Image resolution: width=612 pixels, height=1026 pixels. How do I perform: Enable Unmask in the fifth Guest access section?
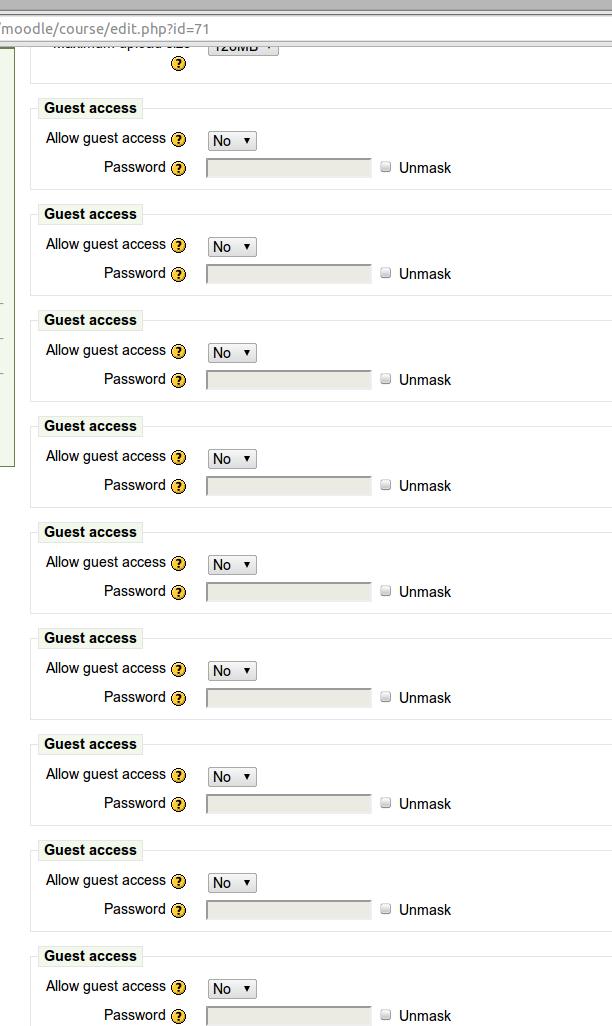pos(386,591)
